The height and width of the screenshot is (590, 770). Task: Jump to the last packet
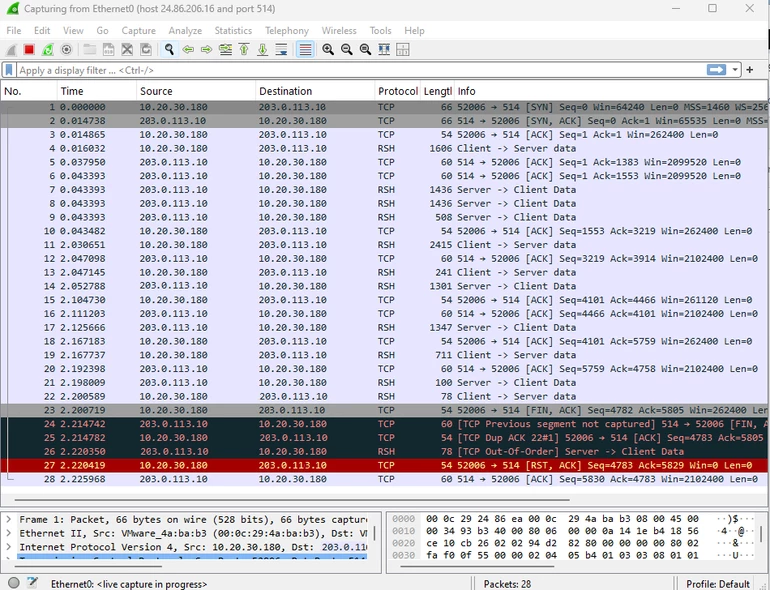pyautogui.click(x=263, y=50)
